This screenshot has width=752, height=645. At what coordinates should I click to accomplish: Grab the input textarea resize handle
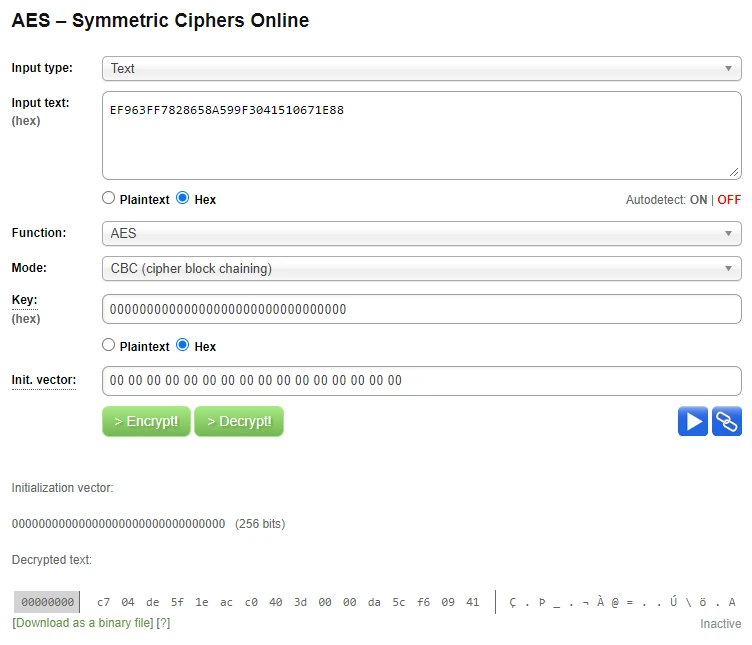point(735,173)
